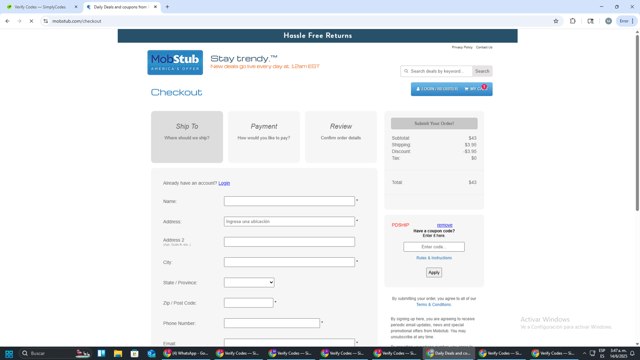Open a new browser tab
The image size is (640, 360).
pyautogui.click(x=167, y=7)
